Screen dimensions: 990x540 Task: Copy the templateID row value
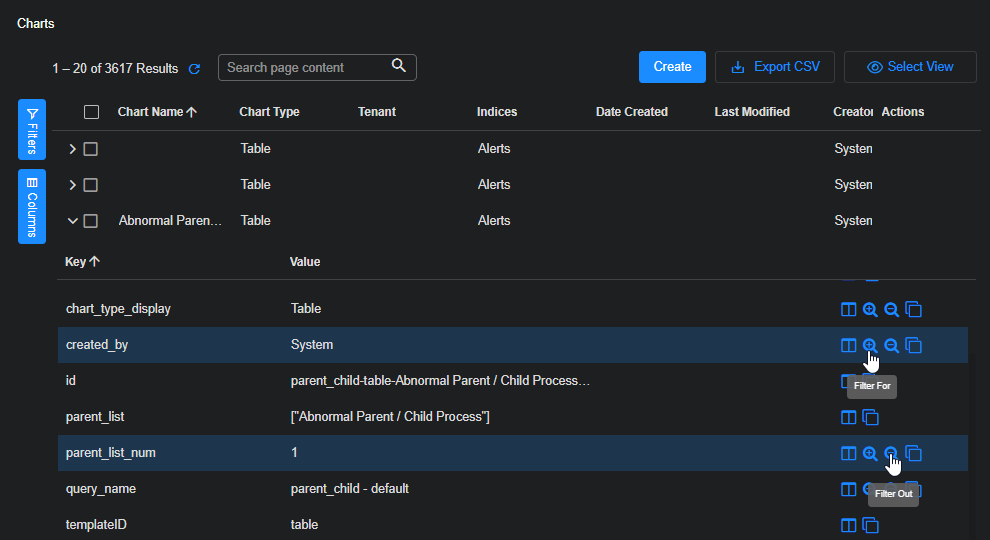(x=870, y=526)
